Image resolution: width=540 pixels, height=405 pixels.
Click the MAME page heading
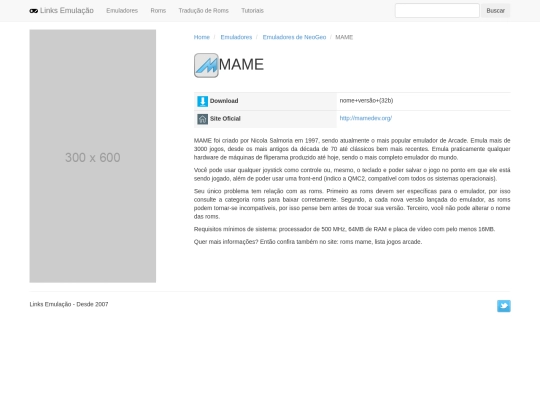(x=241, y=64)
